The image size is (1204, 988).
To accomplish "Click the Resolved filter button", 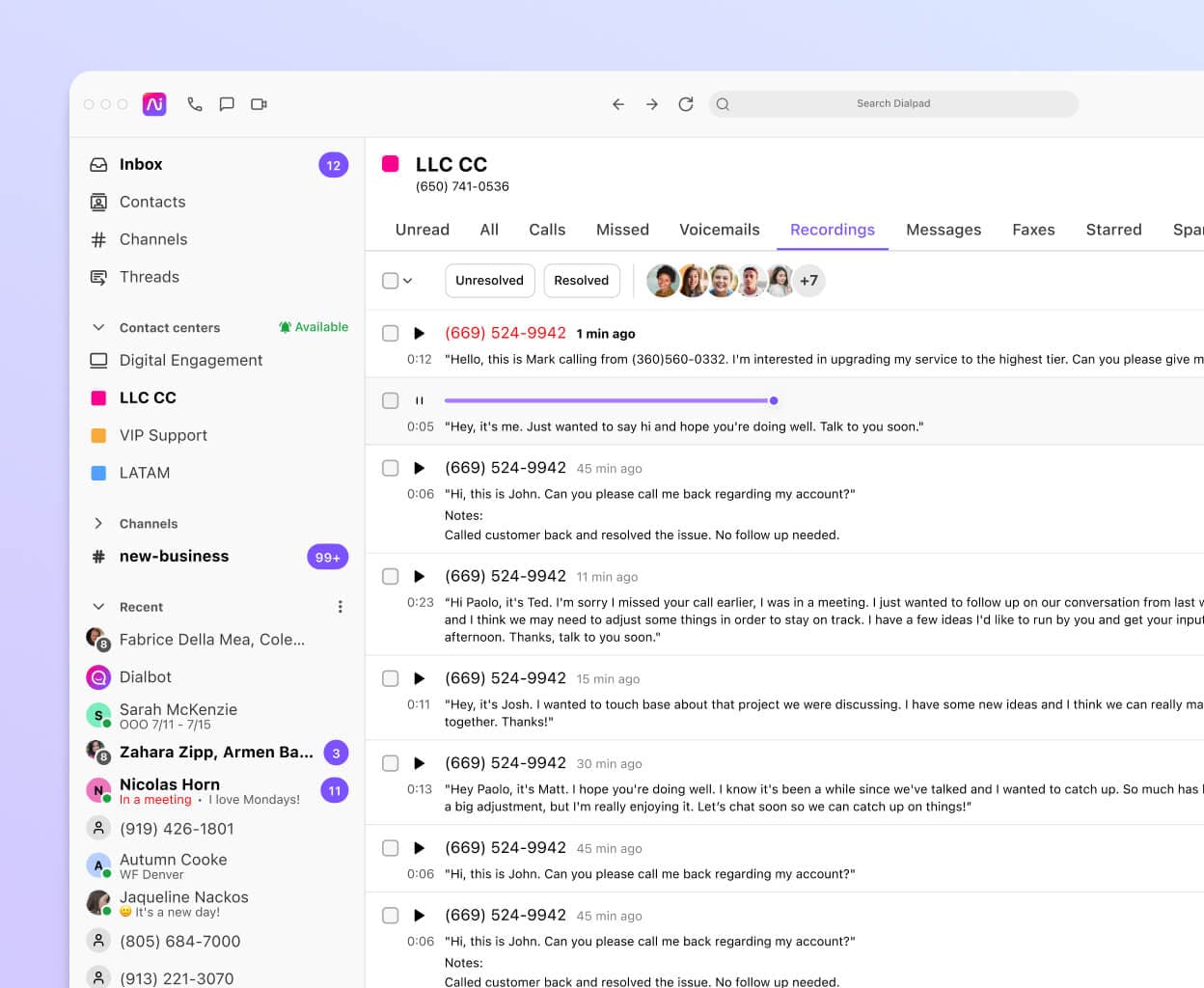I will pos(581,281).
